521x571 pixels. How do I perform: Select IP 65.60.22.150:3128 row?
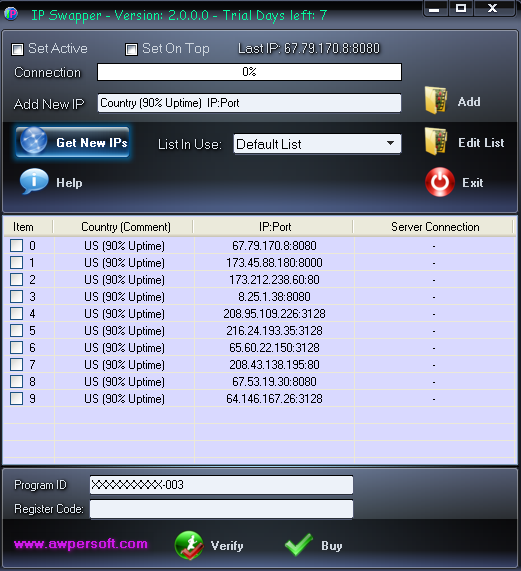click(x=274, y=347)
